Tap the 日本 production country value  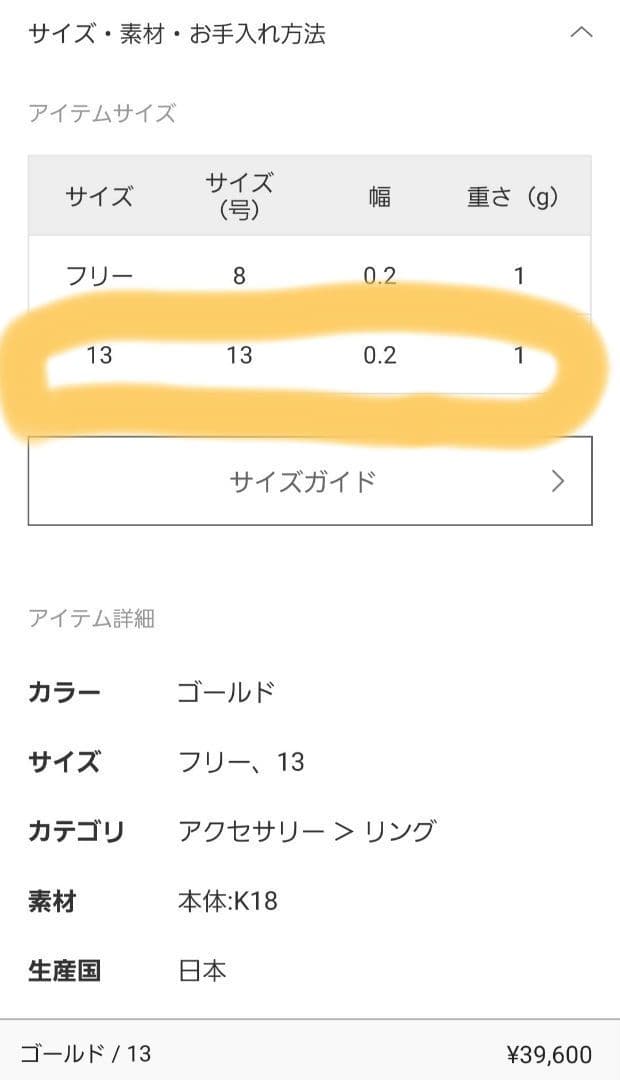(x=202, y=970)
